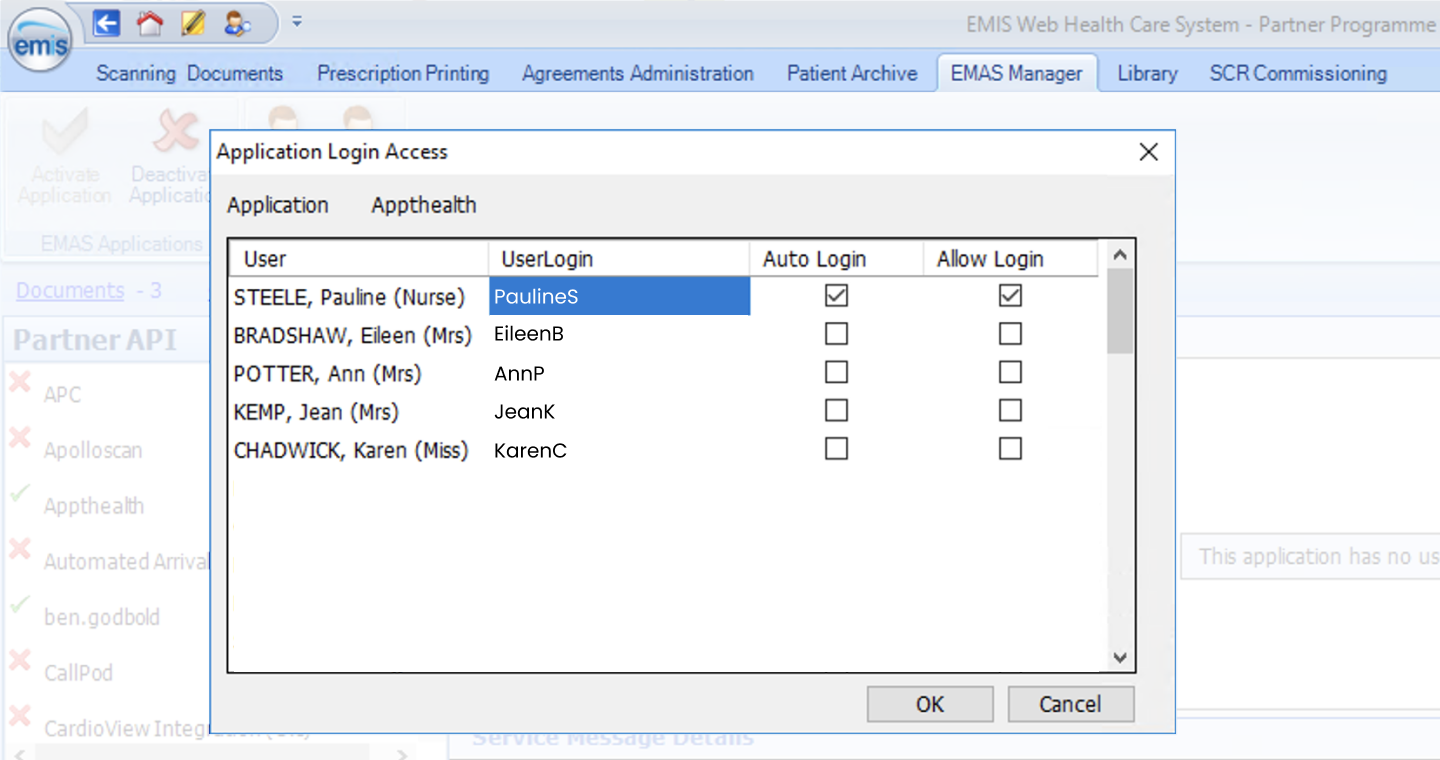Enable Auto Login for Karen Chadwick
1440x760 pixels.
[836, 448]
